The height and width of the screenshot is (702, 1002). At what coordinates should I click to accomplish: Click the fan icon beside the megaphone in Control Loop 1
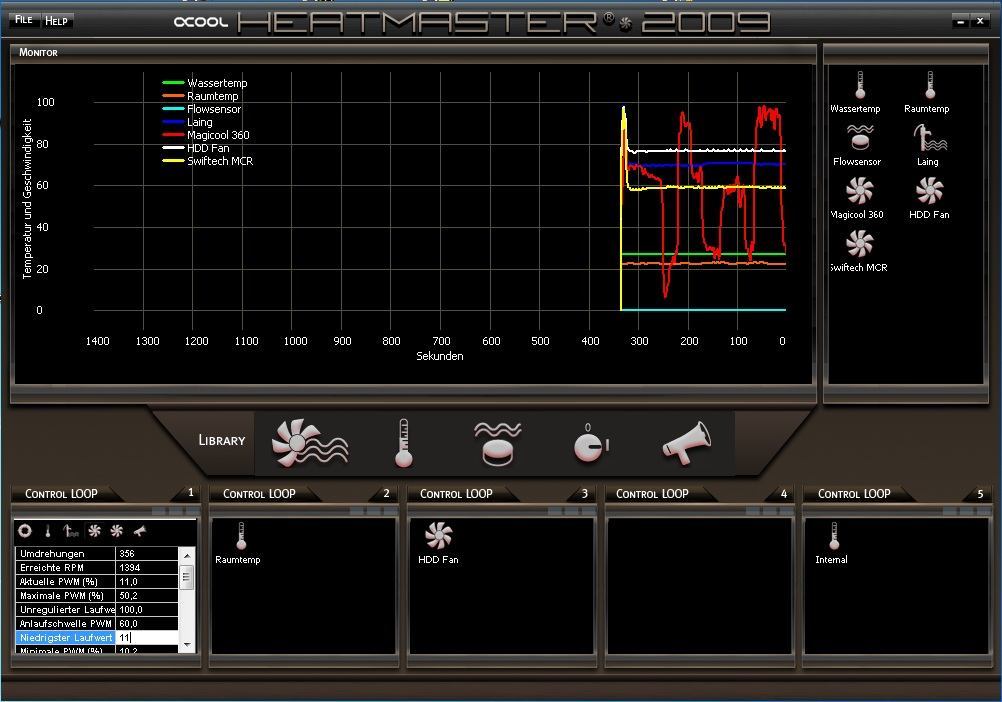click(116, 531)
